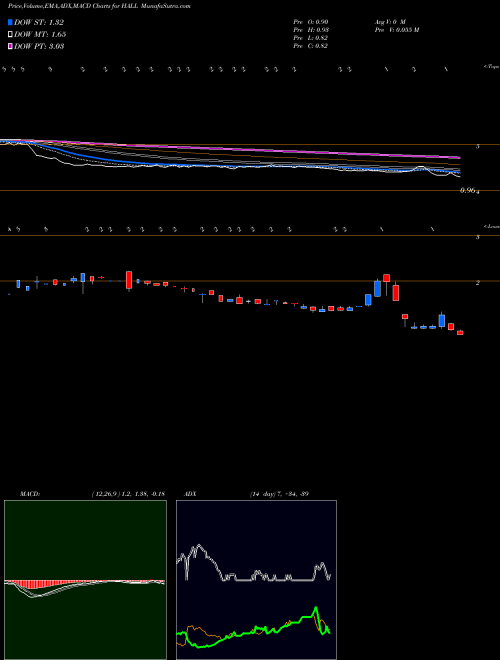This screenshot has width=500, height=660.
Task: Click the Pre V: 0.035 M value
Action: [x=396, y=30]
